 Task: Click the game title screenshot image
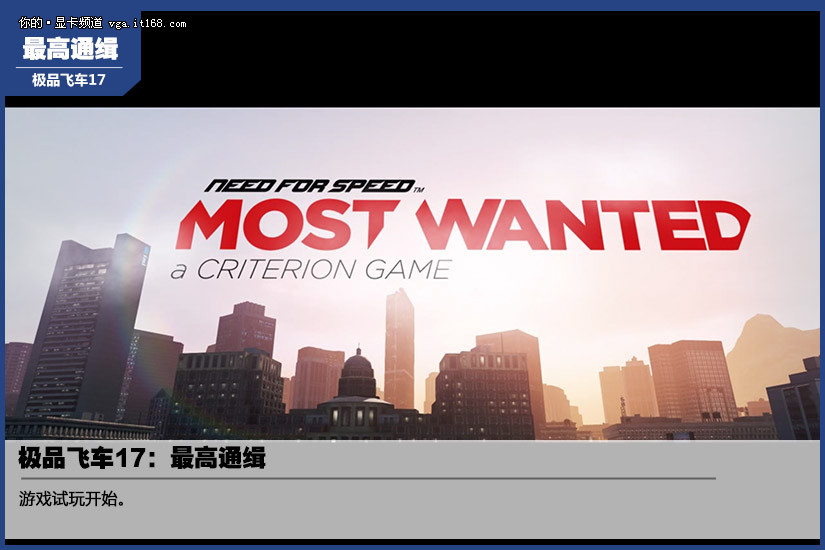[x=412, y=274]
